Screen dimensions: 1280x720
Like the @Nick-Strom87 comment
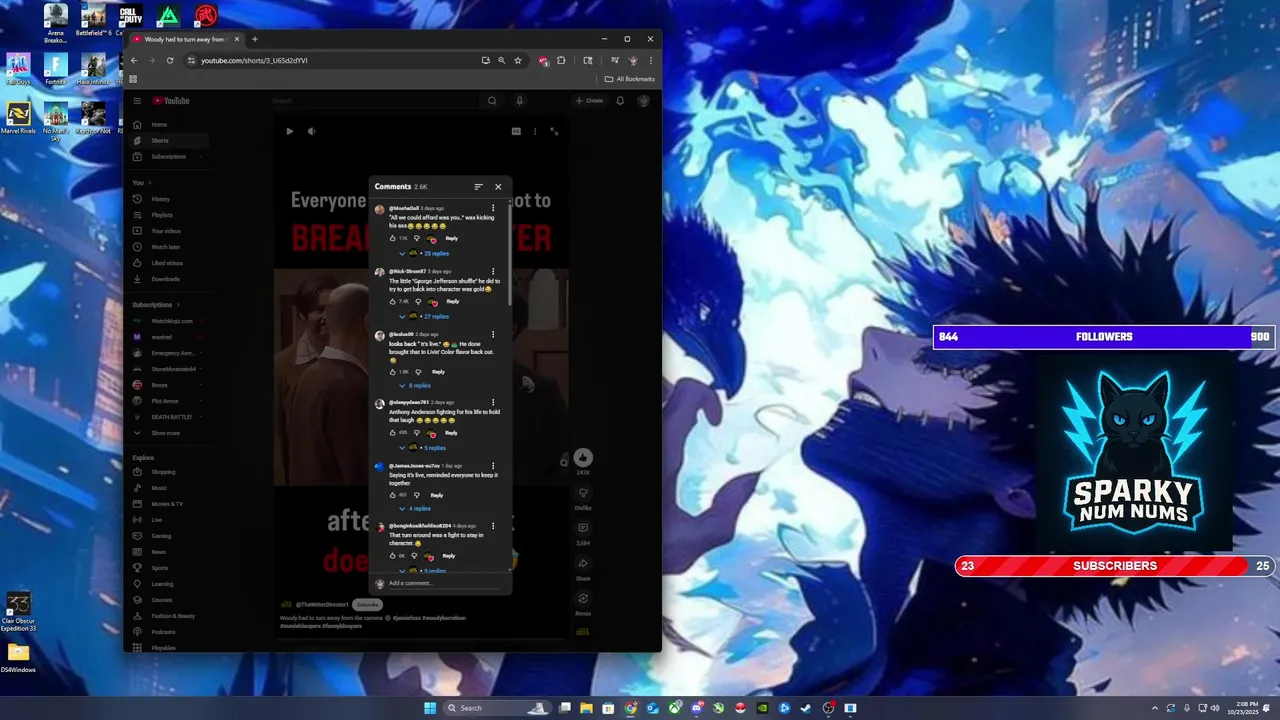[393, 302]
